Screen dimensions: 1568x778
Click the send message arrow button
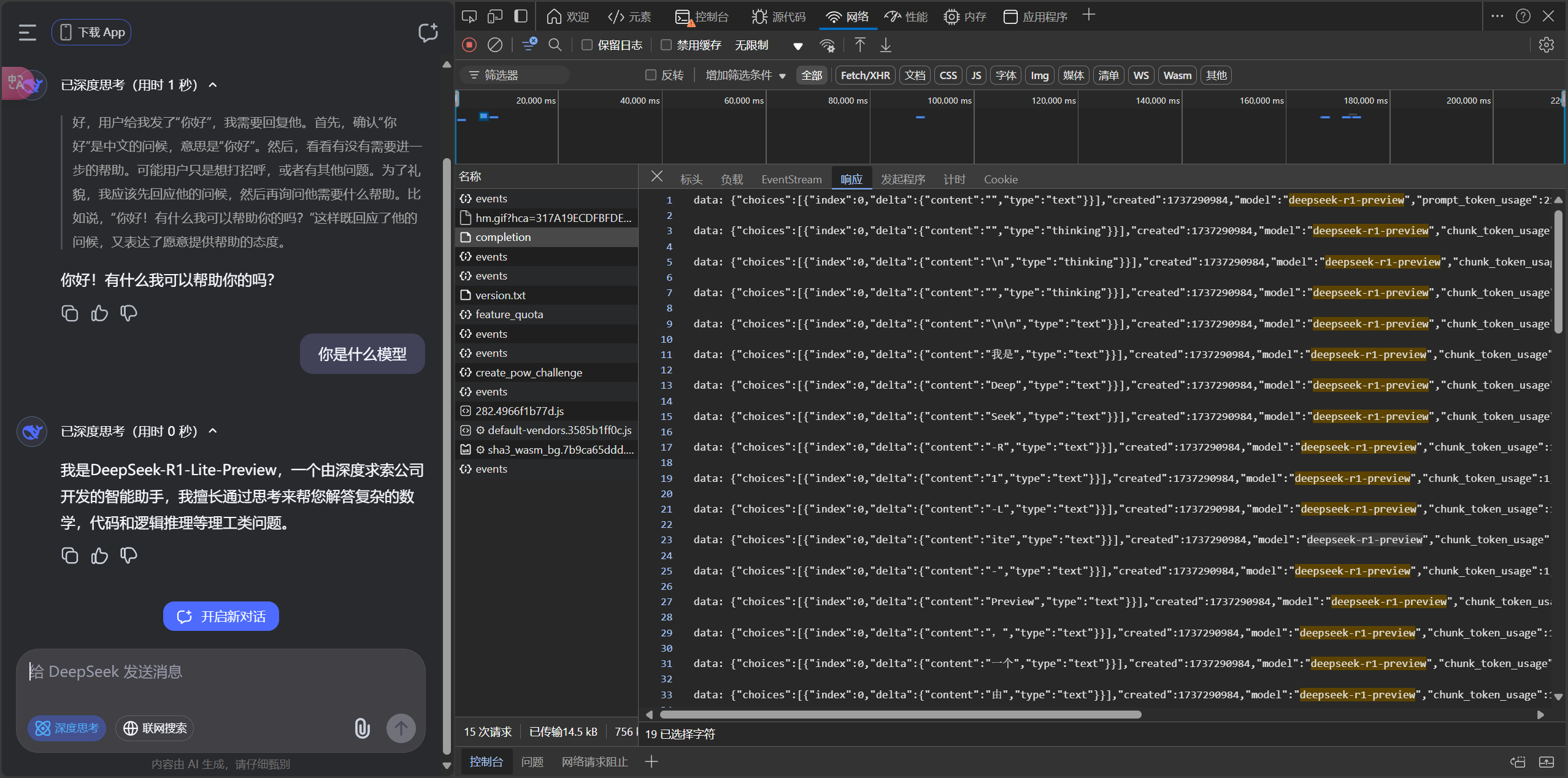[401, 728]
